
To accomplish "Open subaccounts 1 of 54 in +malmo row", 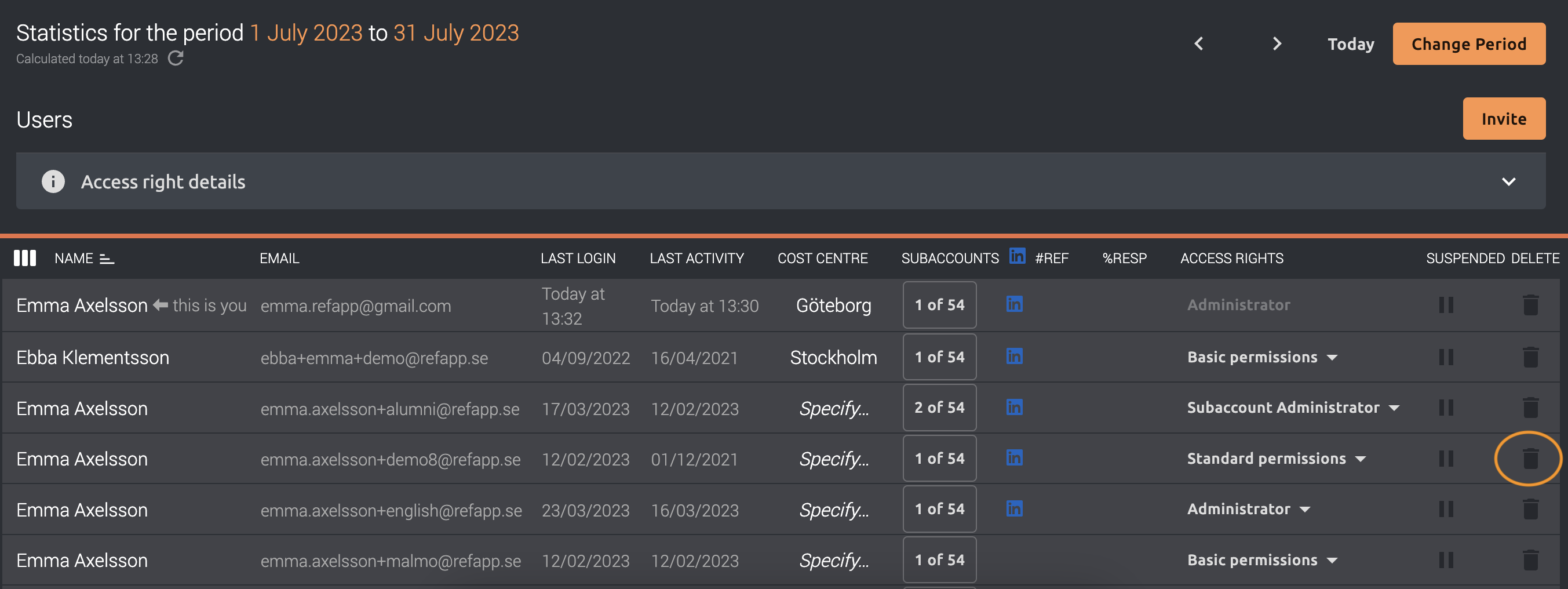I will 939,561.
